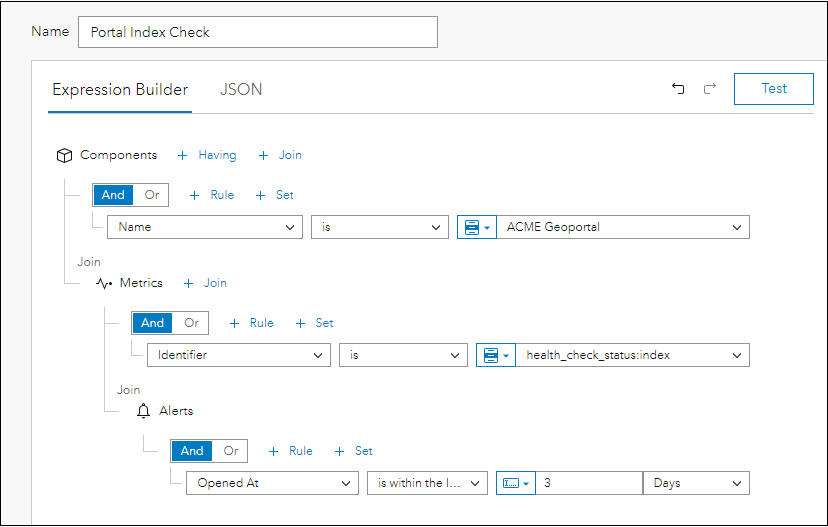
Task: Click the Alerts bell icon
Action: [143, 411]
